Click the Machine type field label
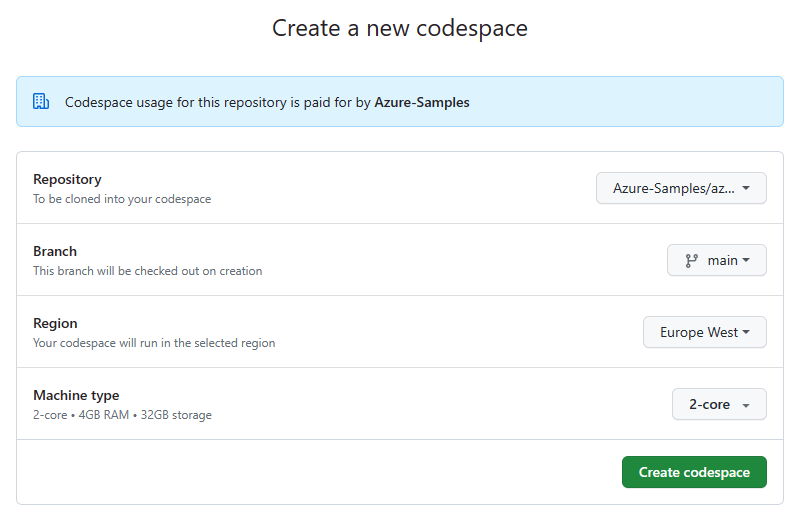The image size is (793, 514). [76, 395]
